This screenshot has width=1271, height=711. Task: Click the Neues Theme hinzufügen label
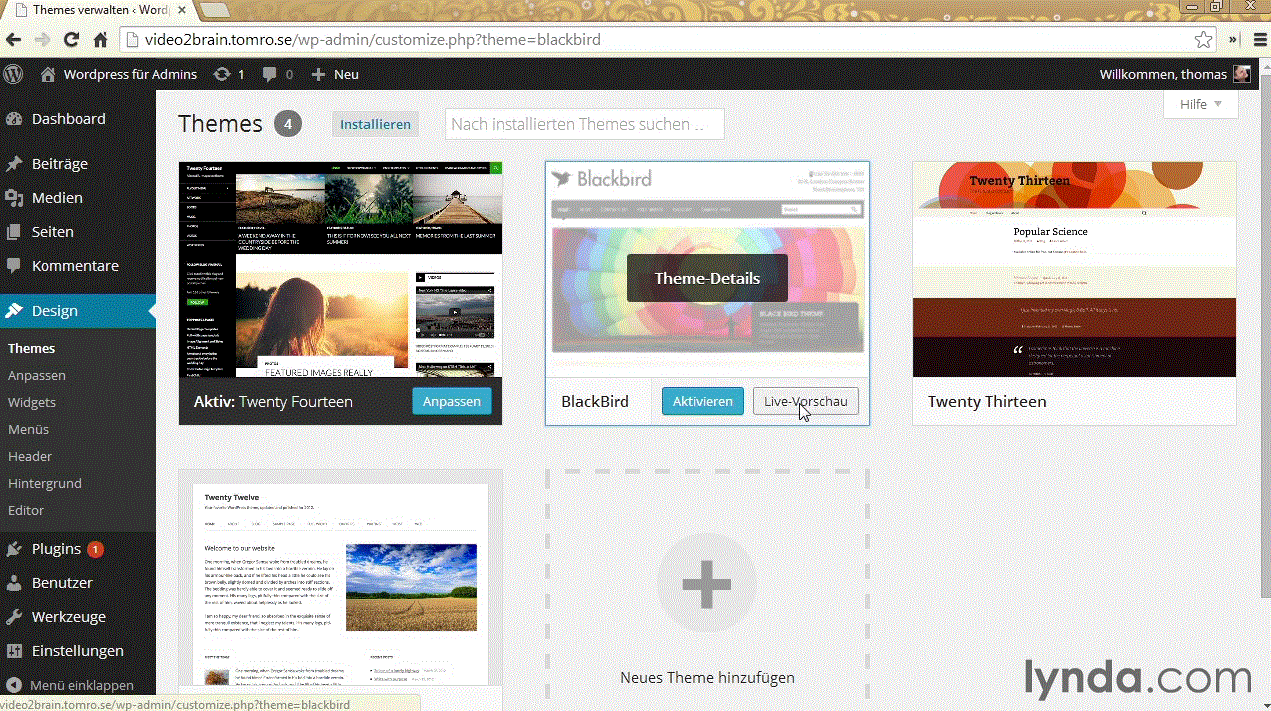(x=707, y=677)
